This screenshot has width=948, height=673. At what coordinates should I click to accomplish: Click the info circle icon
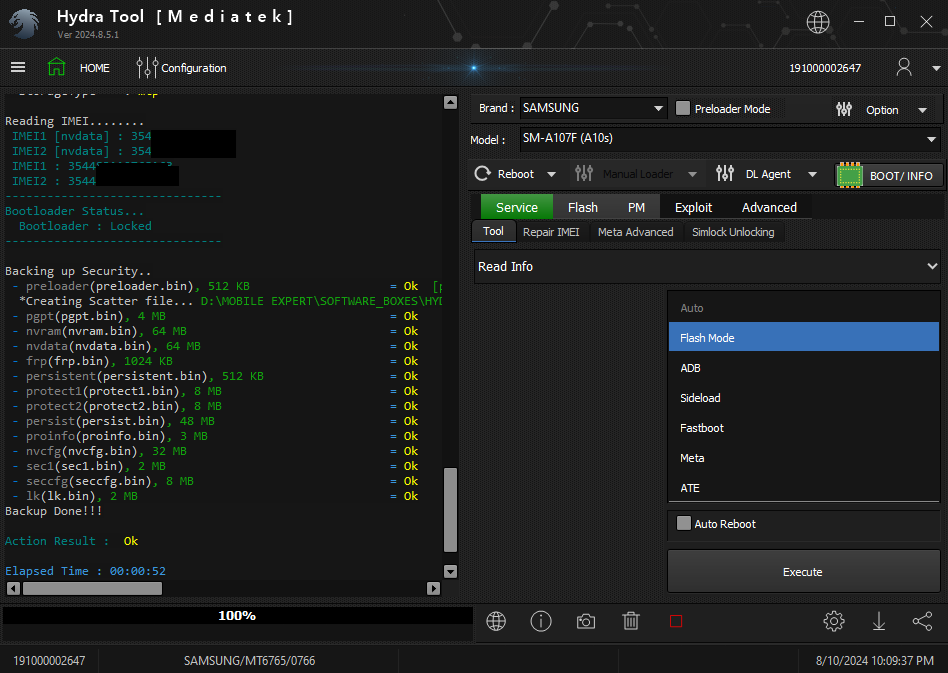[541, 621]
